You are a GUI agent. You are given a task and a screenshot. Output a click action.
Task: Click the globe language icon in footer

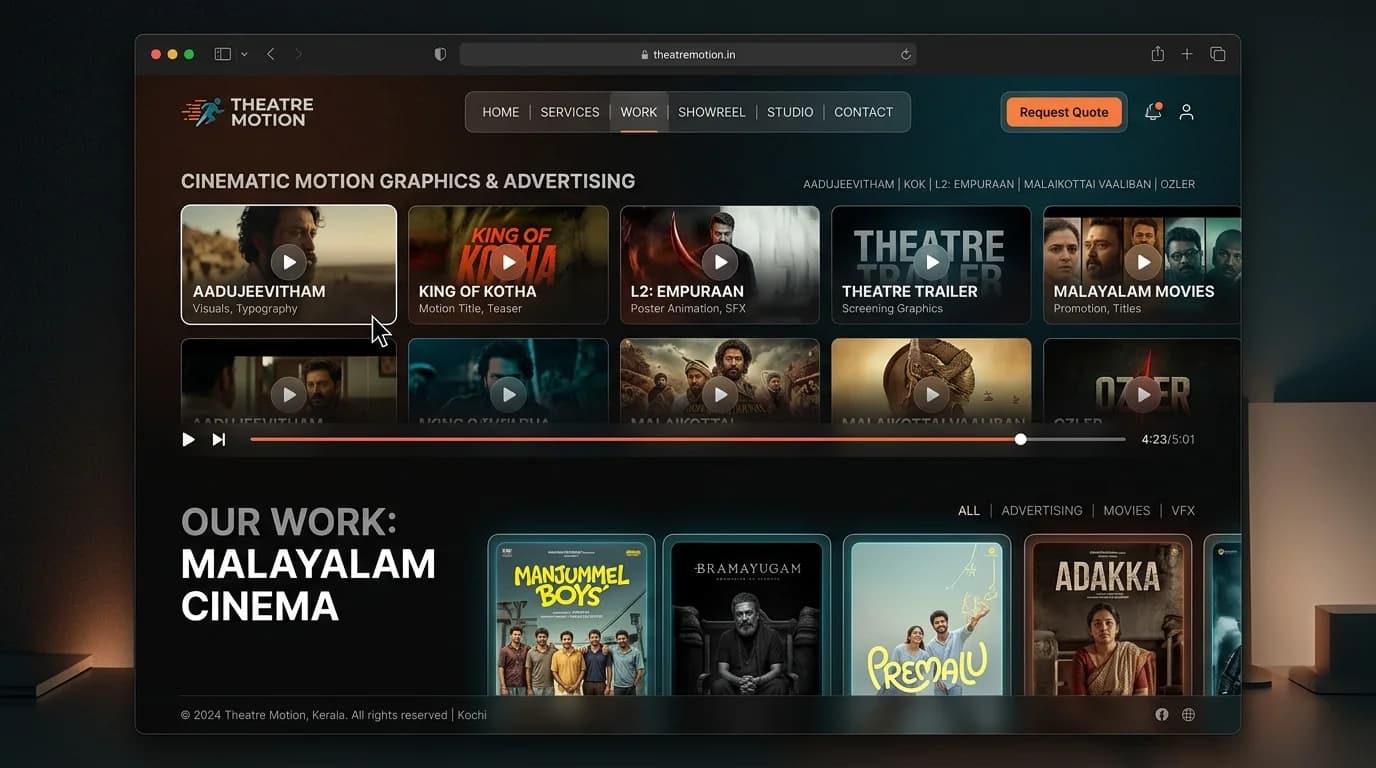[x=1189, y=715]
